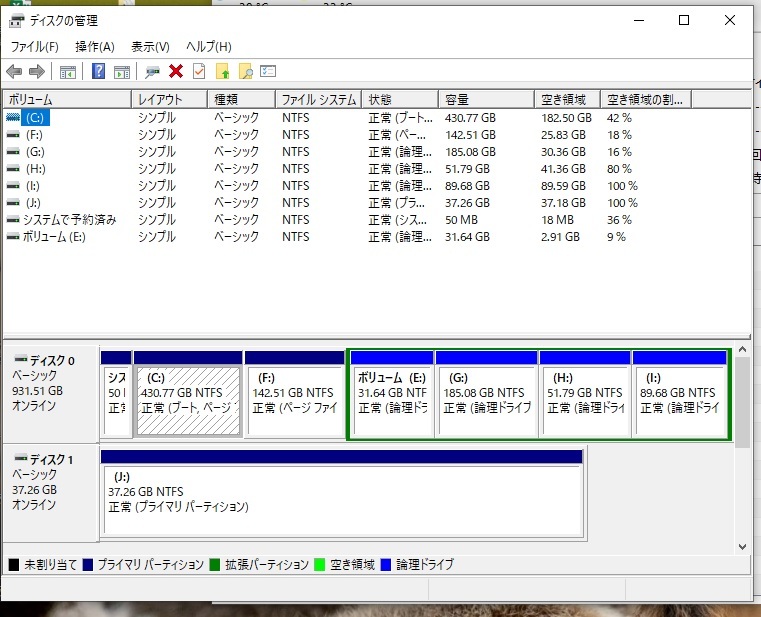Click the forward arrow toolbar icon
The width and height of the screenshot is (761, 617).
click(x=37, y=71)
